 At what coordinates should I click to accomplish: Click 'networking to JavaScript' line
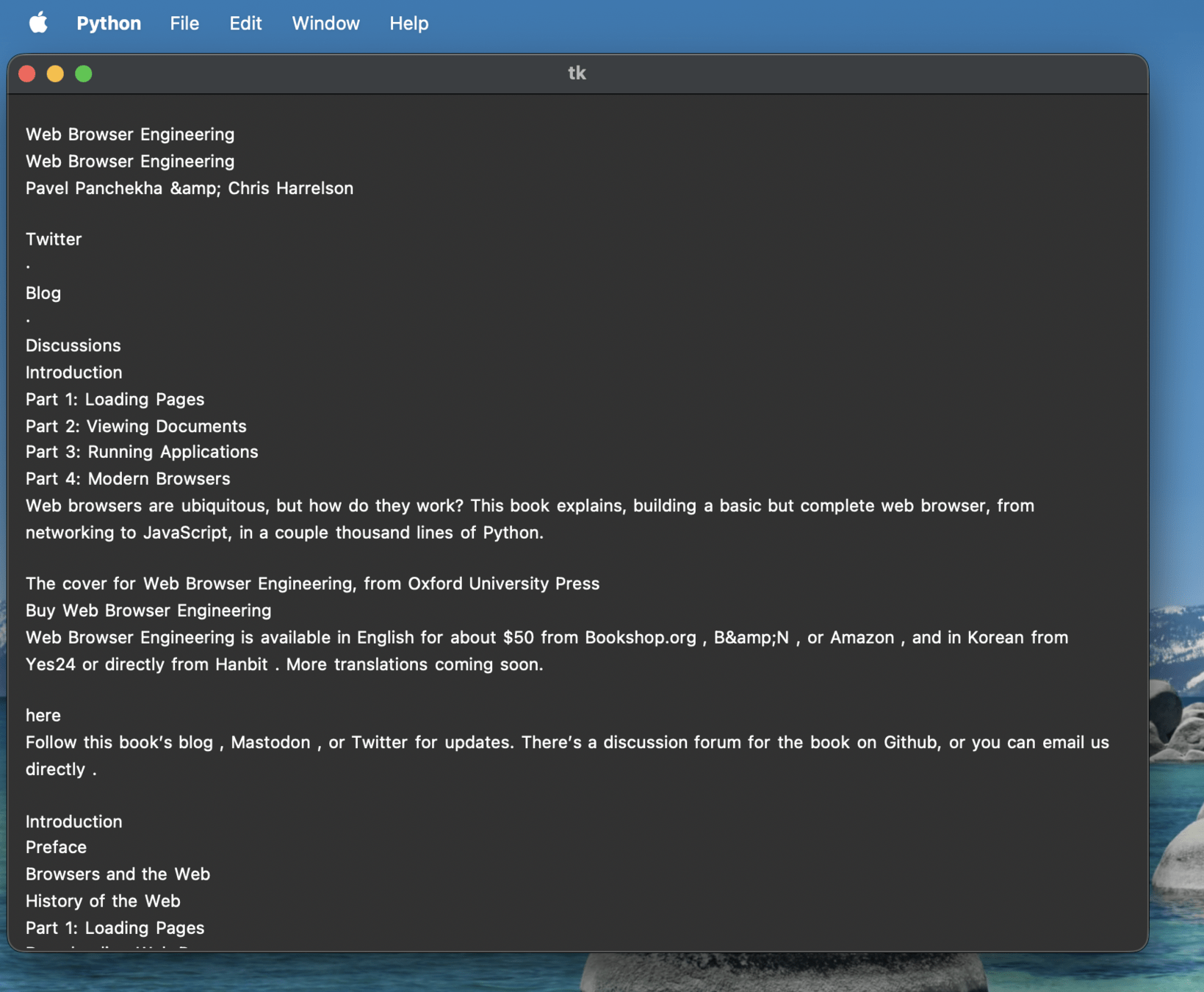click(x=284, y=533)
